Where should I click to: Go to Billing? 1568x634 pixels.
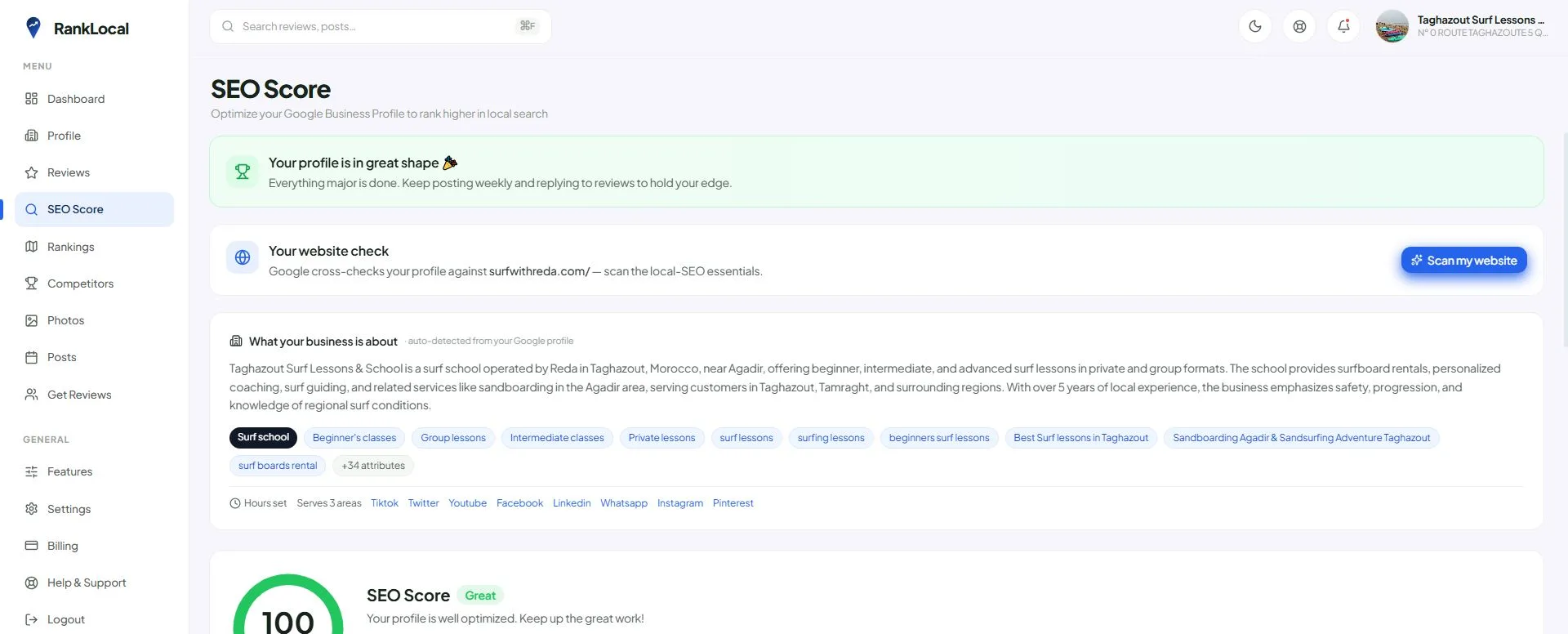tap(94, 546)
